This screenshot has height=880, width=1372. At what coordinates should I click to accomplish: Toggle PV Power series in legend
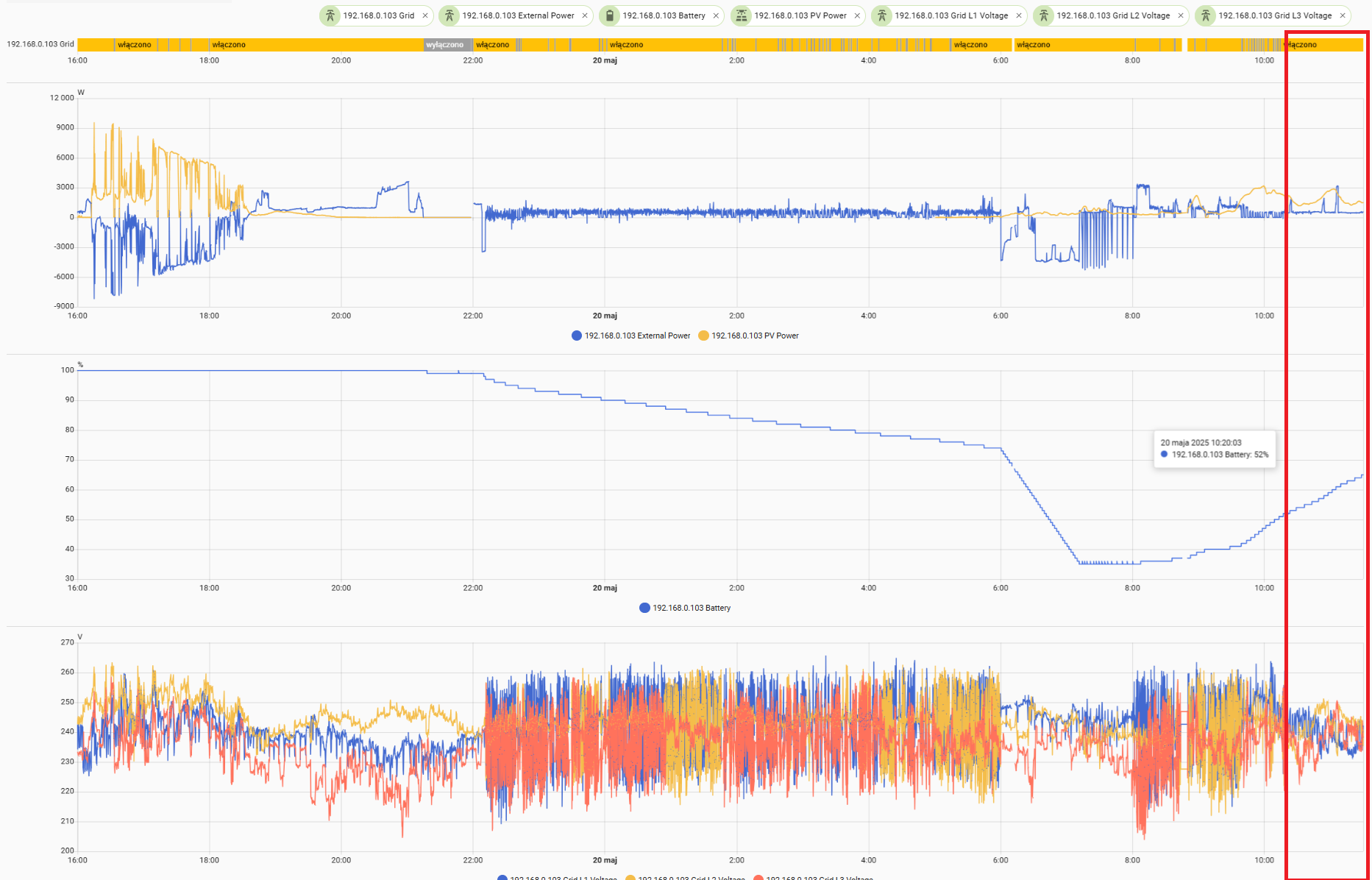point(749,336)
